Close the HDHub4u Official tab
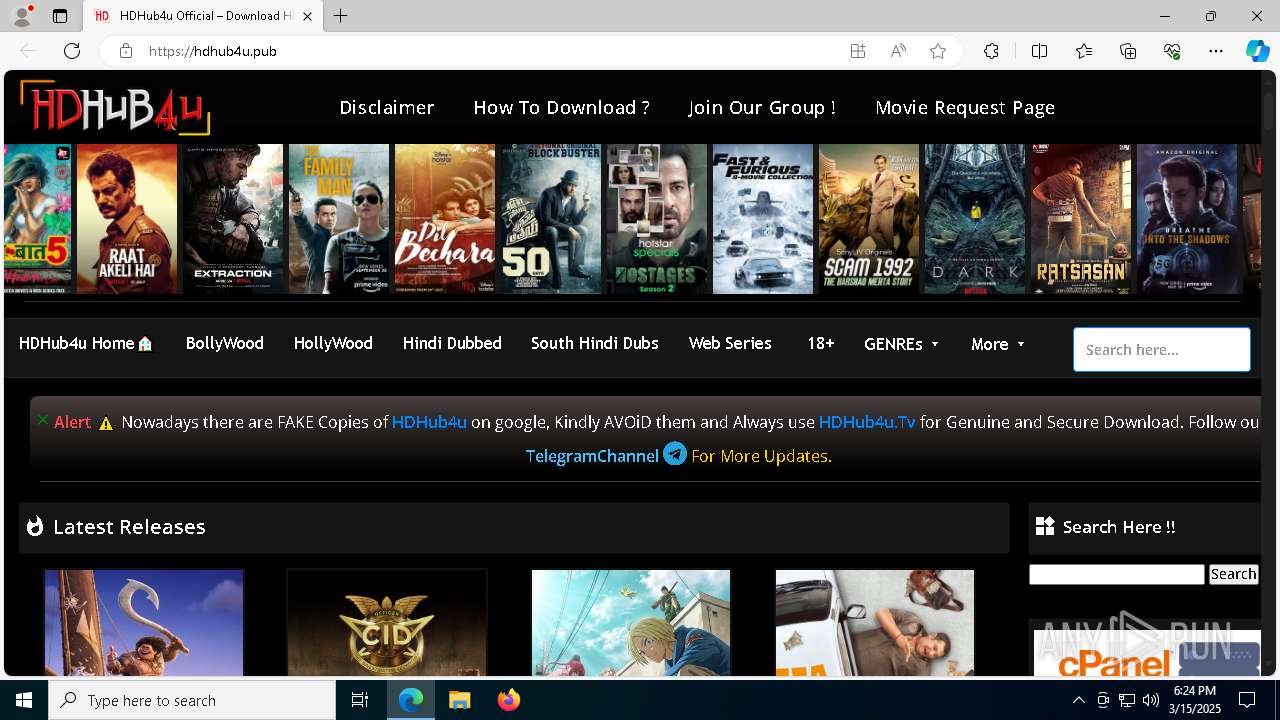This screenshot has height=720, width=1280. tap(308, 16)
